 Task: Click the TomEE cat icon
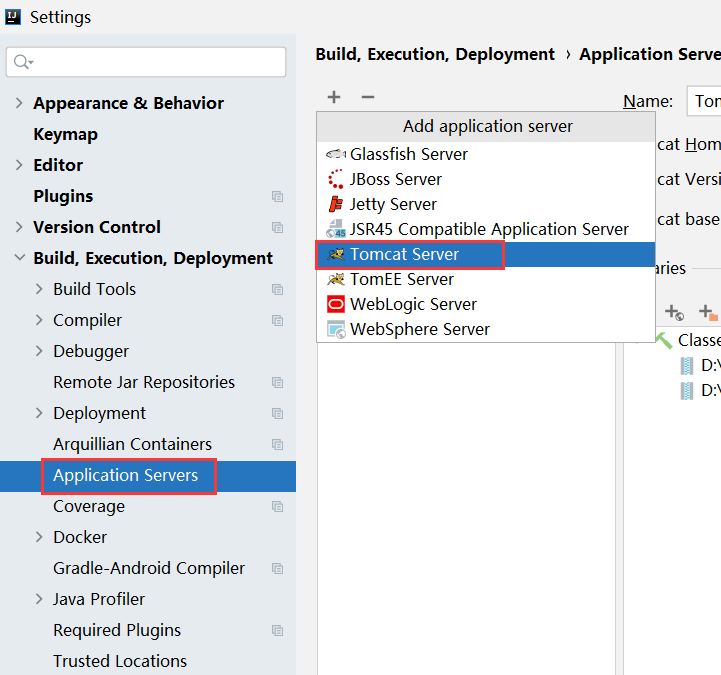tap(336, 279)
